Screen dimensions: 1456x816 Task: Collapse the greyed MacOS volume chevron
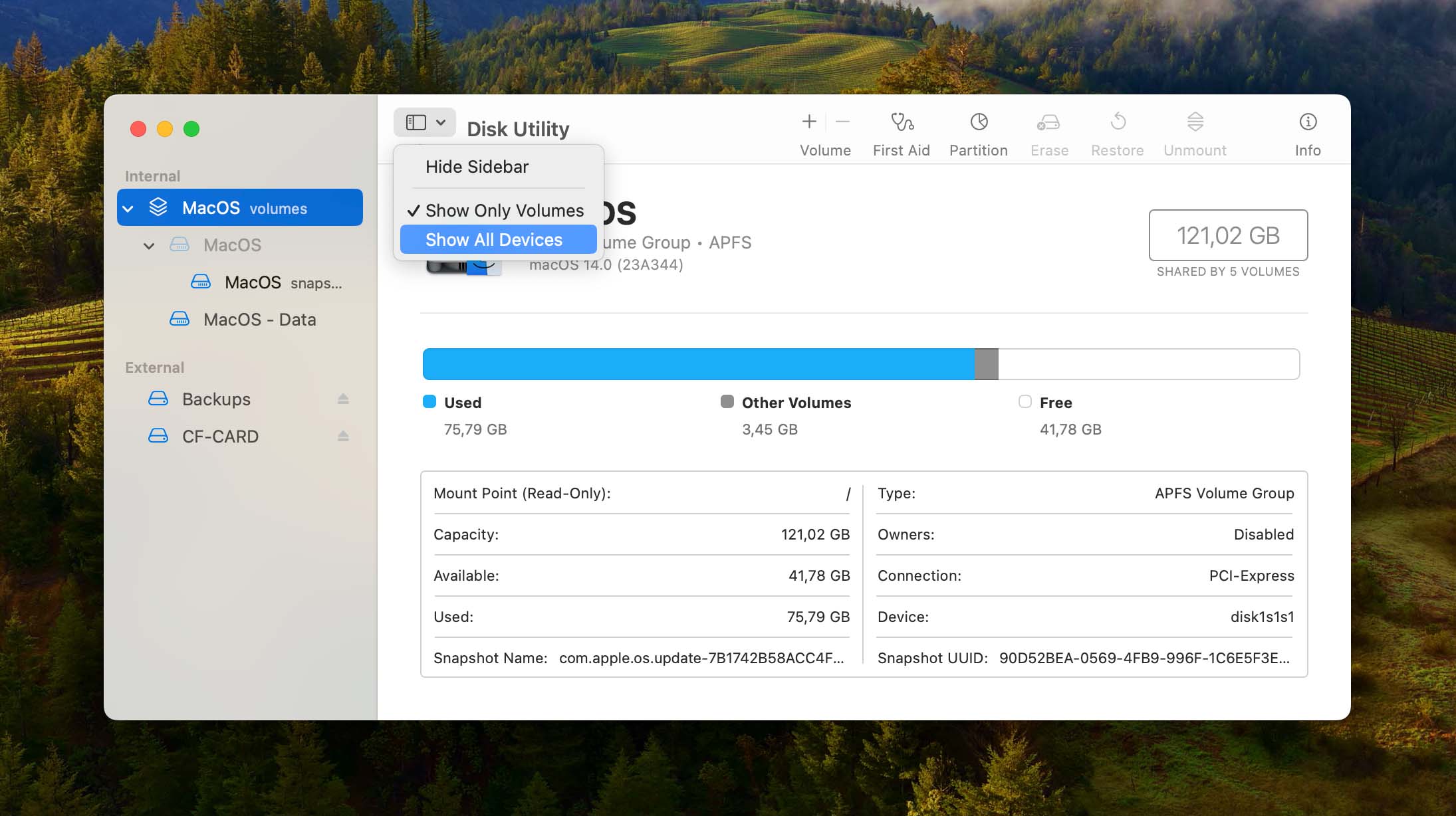(149, 246)
